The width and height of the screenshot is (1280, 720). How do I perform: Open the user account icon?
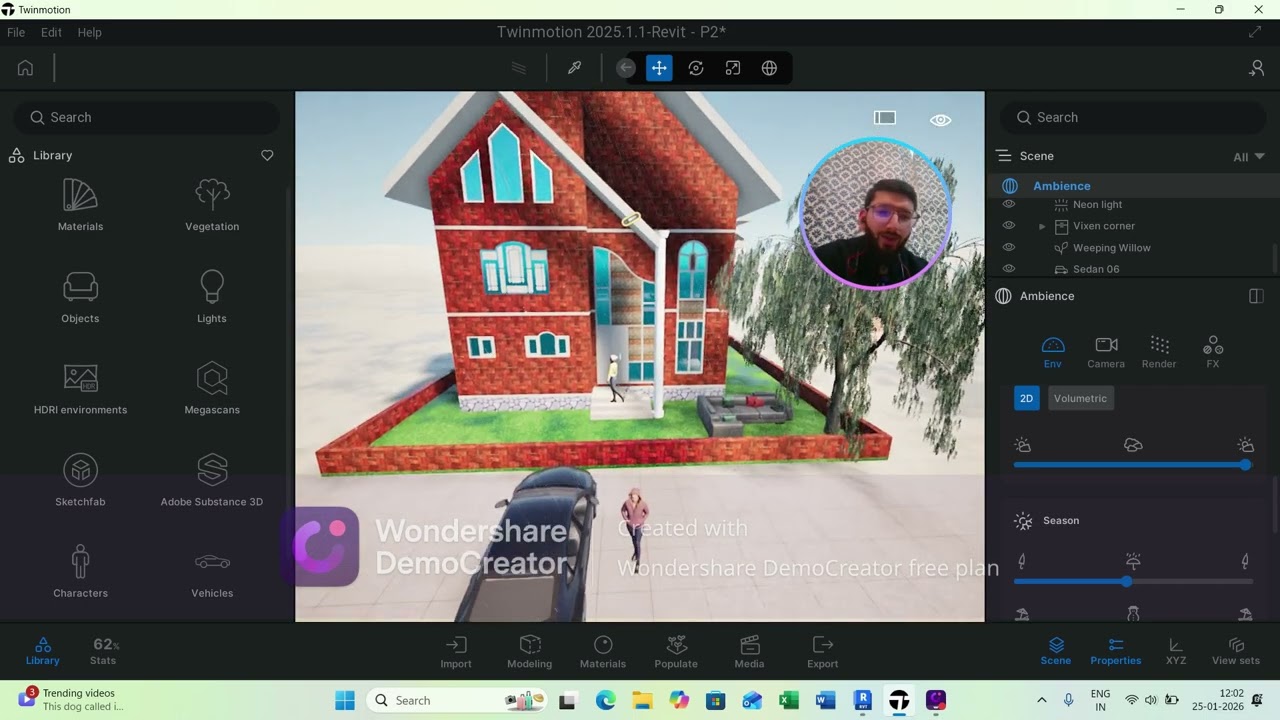pos(1257,68)
